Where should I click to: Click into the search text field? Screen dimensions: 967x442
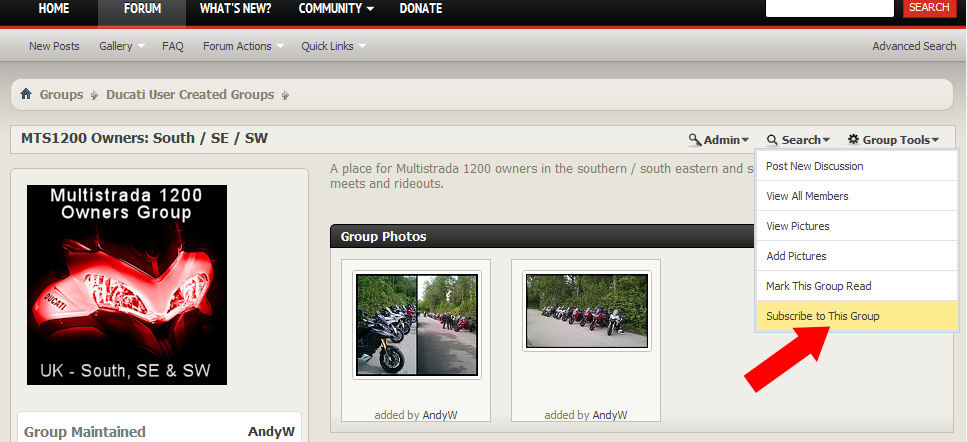point(829,7)
